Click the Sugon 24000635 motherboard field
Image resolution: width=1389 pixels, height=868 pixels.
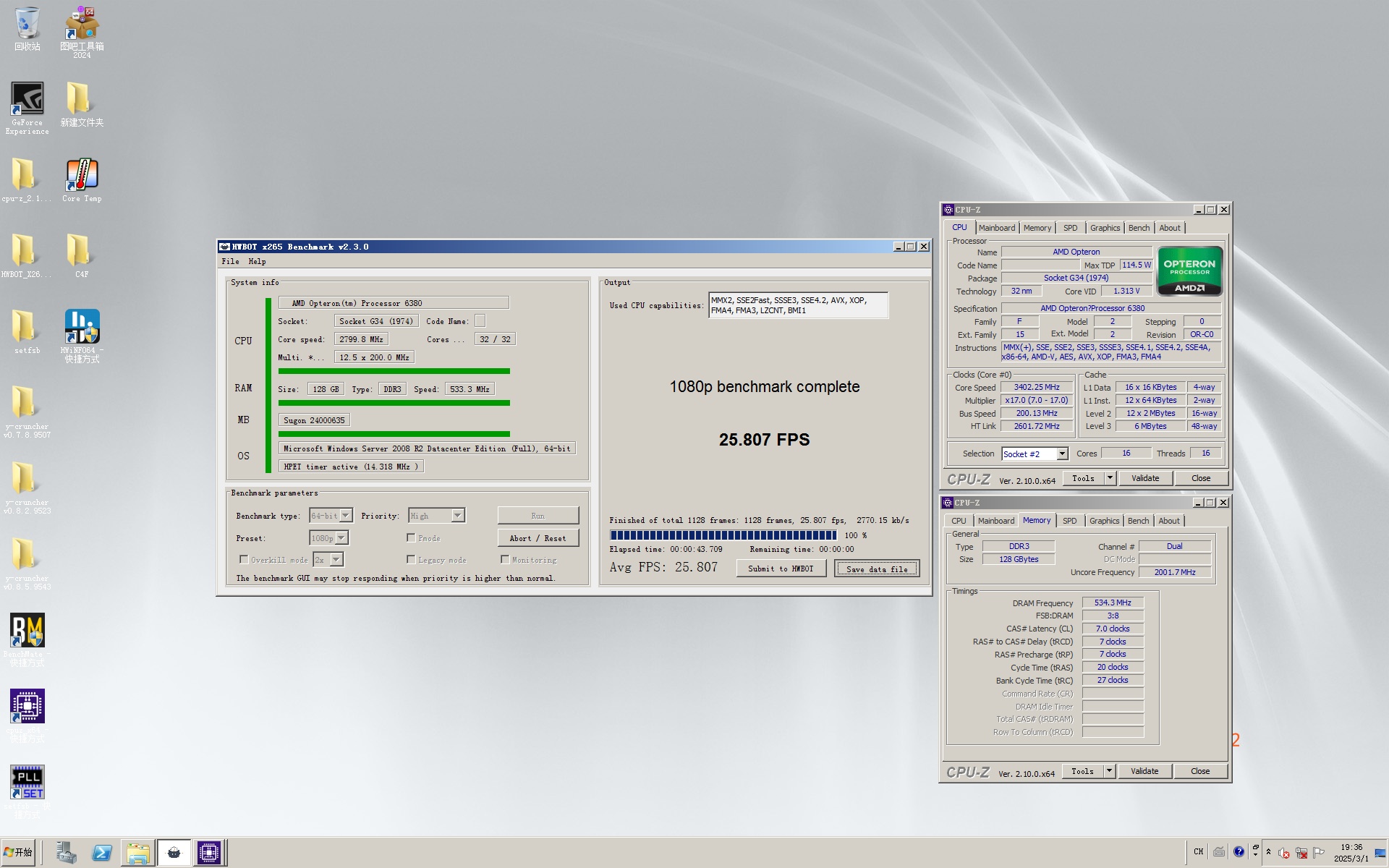pos(314,420)
